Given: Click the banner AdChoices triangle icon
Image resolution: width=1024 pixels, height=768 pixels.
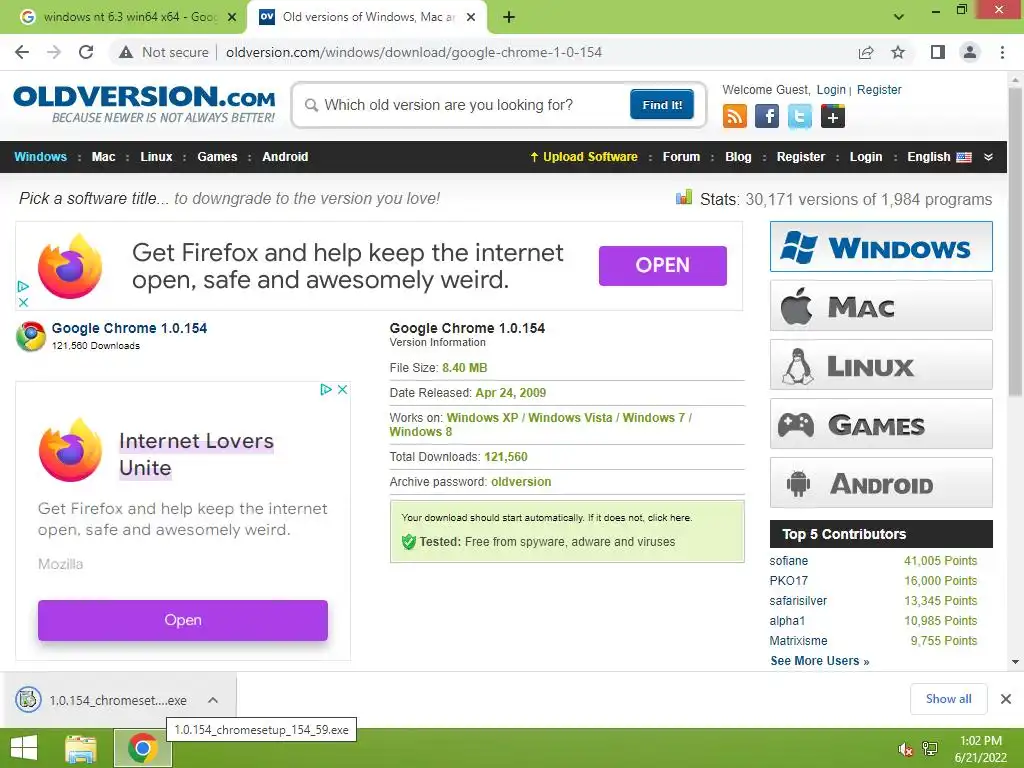Looking at the screenshot, I should [24, 286].
